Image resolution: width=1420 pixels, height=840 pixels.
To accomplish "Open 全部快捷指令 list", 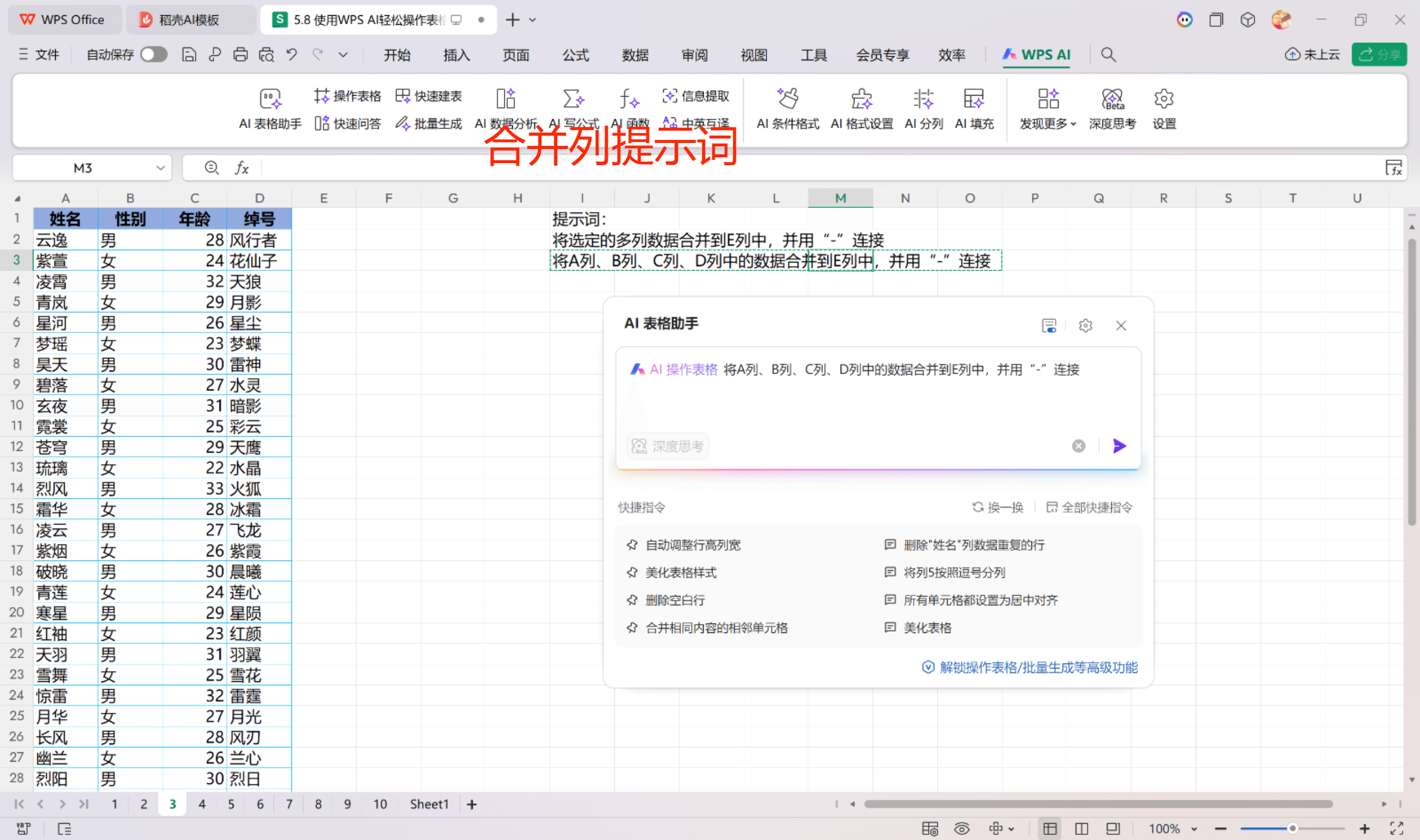I will (x=1089, y=507).
